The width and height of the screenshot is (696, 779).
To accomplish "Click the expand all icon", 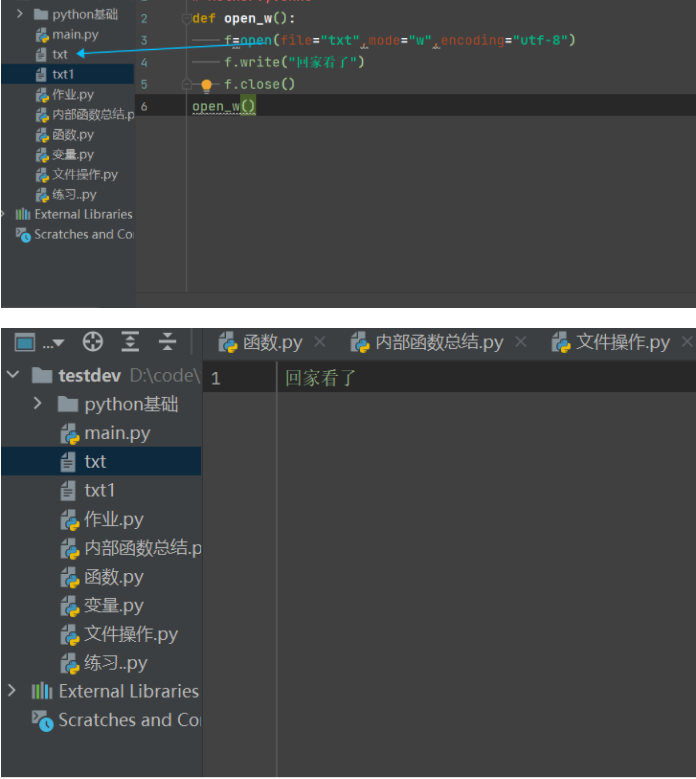I will point(130,342).
